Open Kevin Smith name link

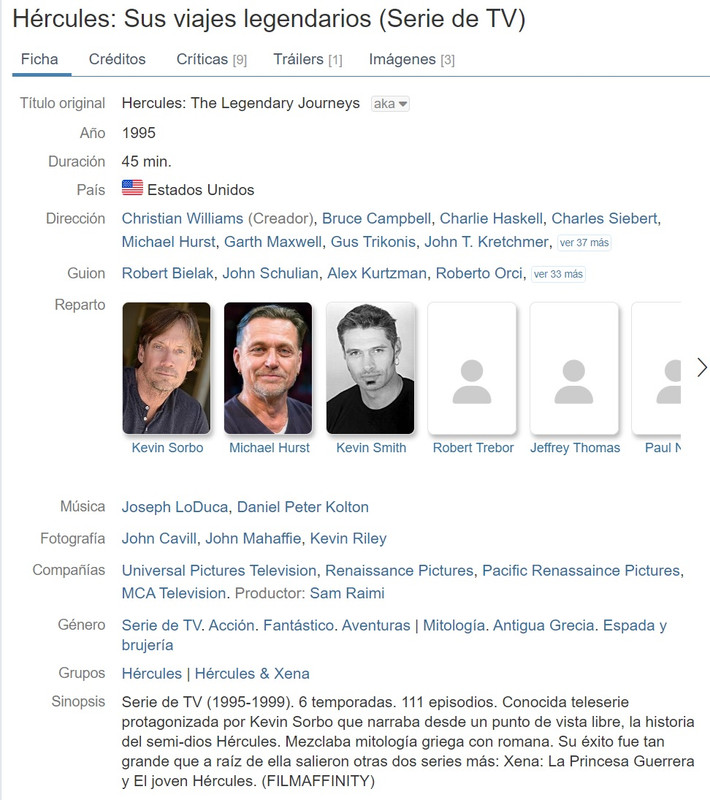371,448
